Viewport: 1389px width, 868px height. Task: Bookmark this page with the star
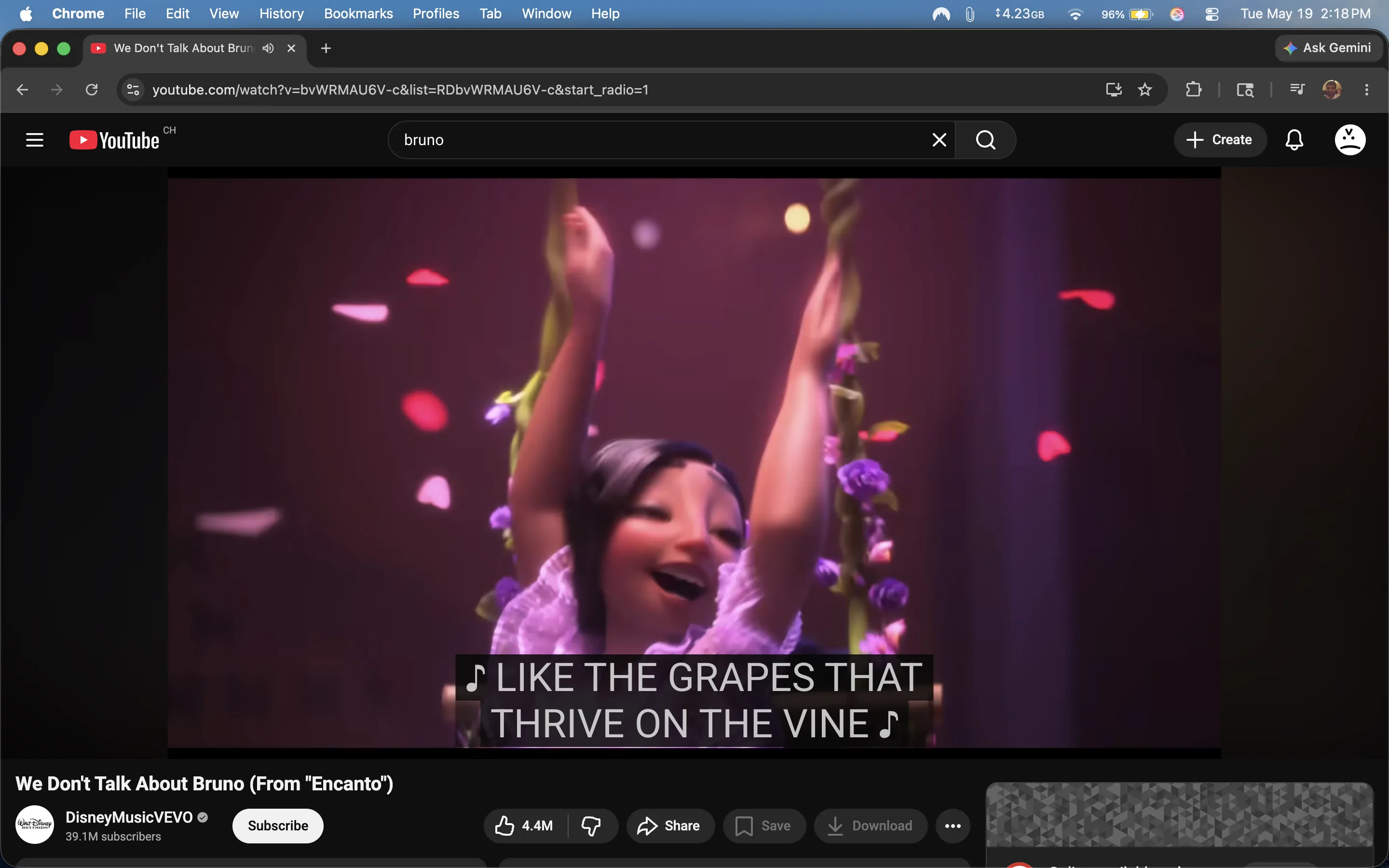coord(1145,90)
